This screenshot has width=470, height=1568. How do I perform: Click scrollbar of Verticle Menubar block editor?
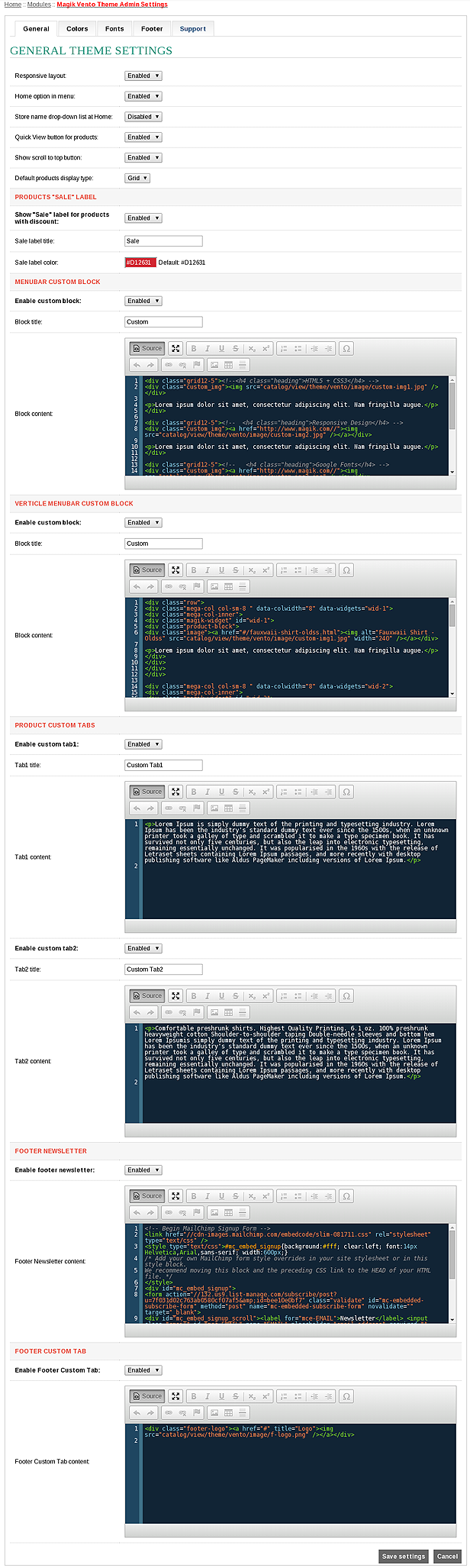(x=452, y=647)
